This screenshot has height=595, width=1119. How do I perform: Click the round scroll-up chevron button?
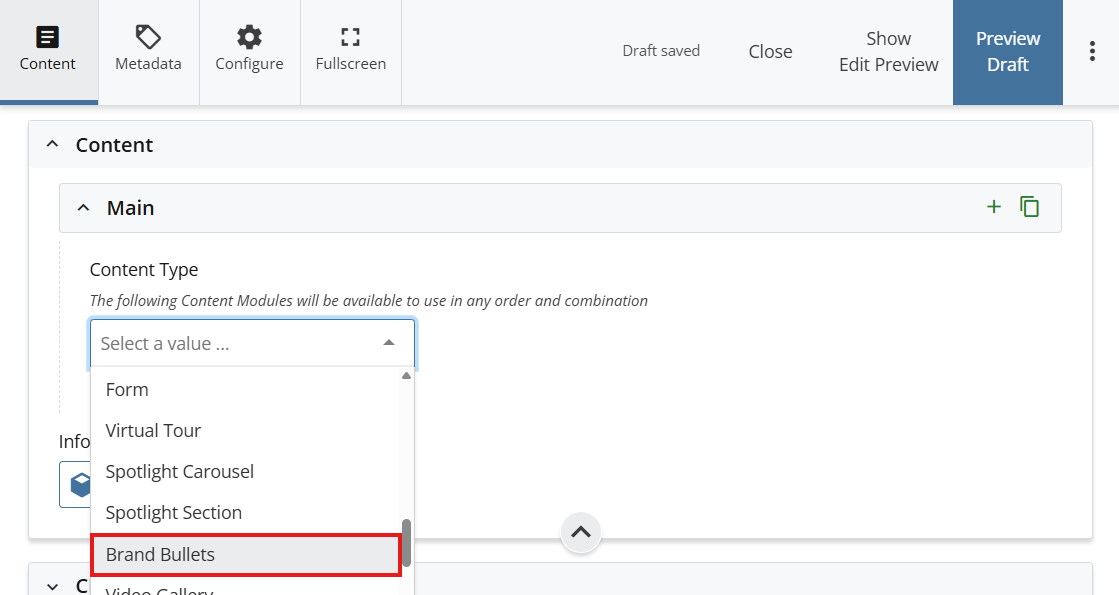(x=581, y=532)
